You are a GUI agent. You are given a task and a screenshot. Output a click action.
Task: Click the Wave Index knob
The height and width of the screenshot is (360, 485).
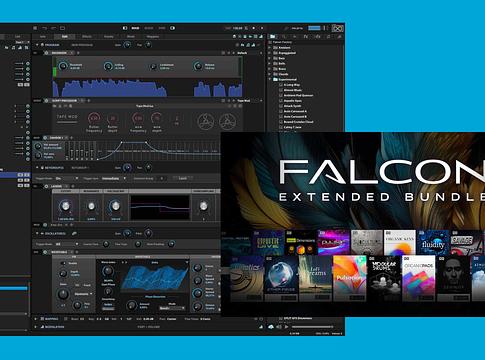[108, 271]
